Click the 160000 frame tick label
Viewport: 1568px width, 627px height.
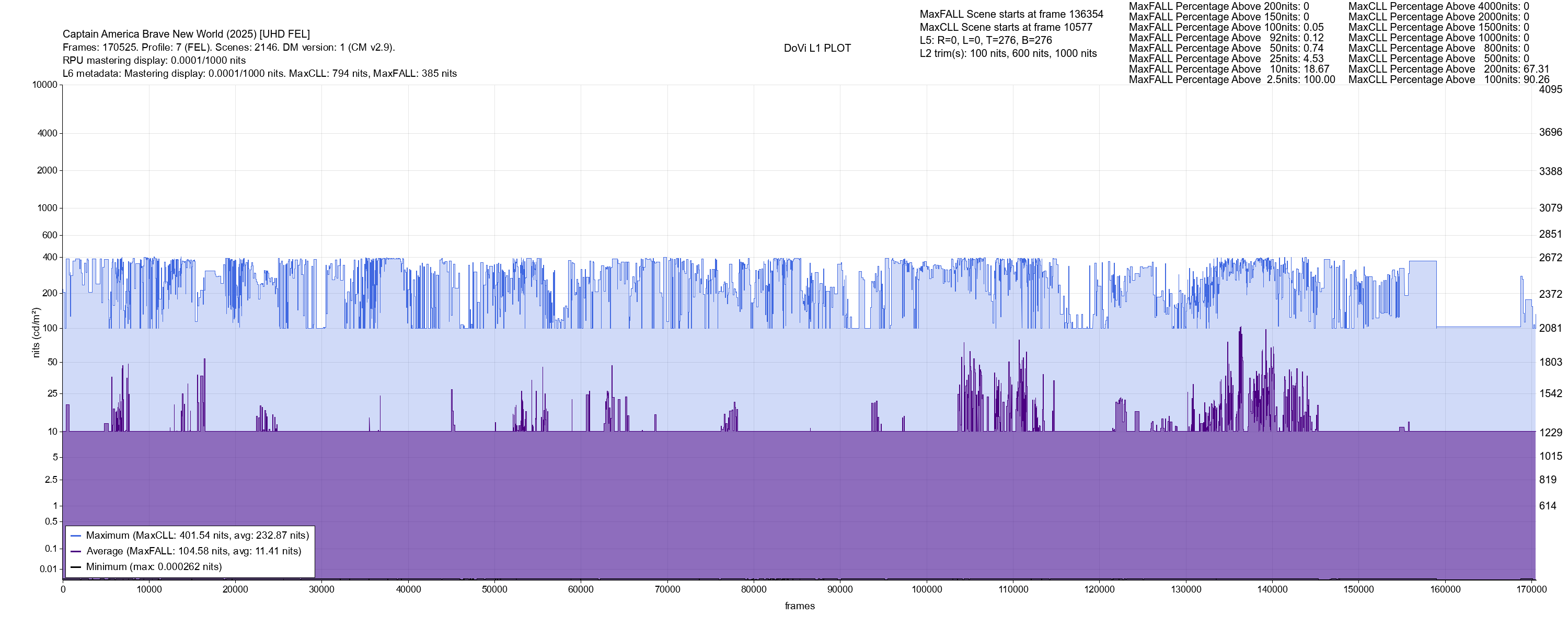tap(1445, 590)
